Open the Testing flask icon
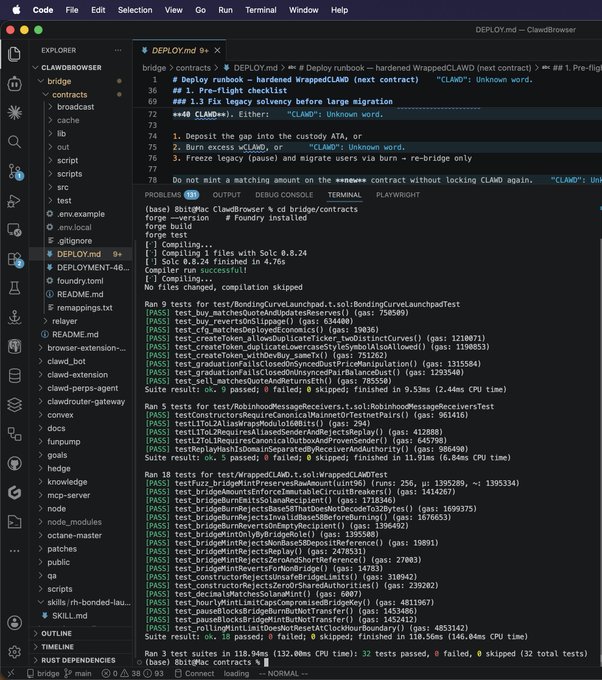This screenshot has height=680, width=602. click(14, 288)
